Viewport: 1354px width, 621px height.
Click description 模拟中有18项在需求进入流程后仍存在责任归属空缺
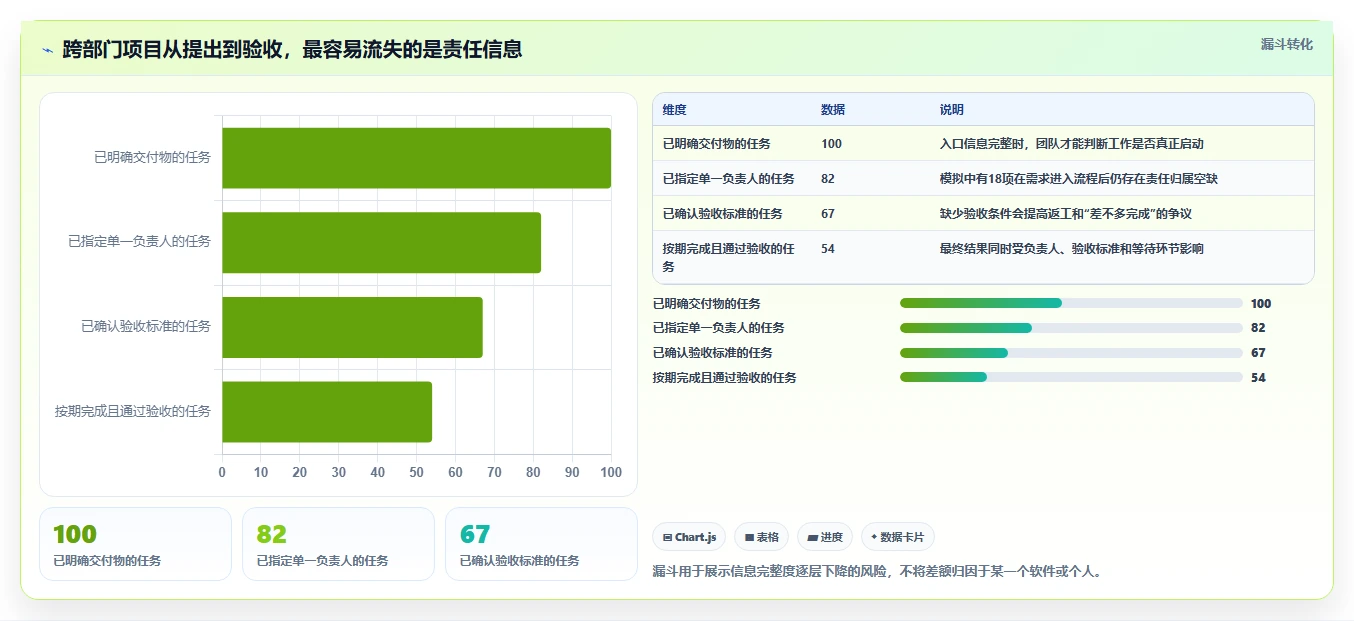[1079, 179]
